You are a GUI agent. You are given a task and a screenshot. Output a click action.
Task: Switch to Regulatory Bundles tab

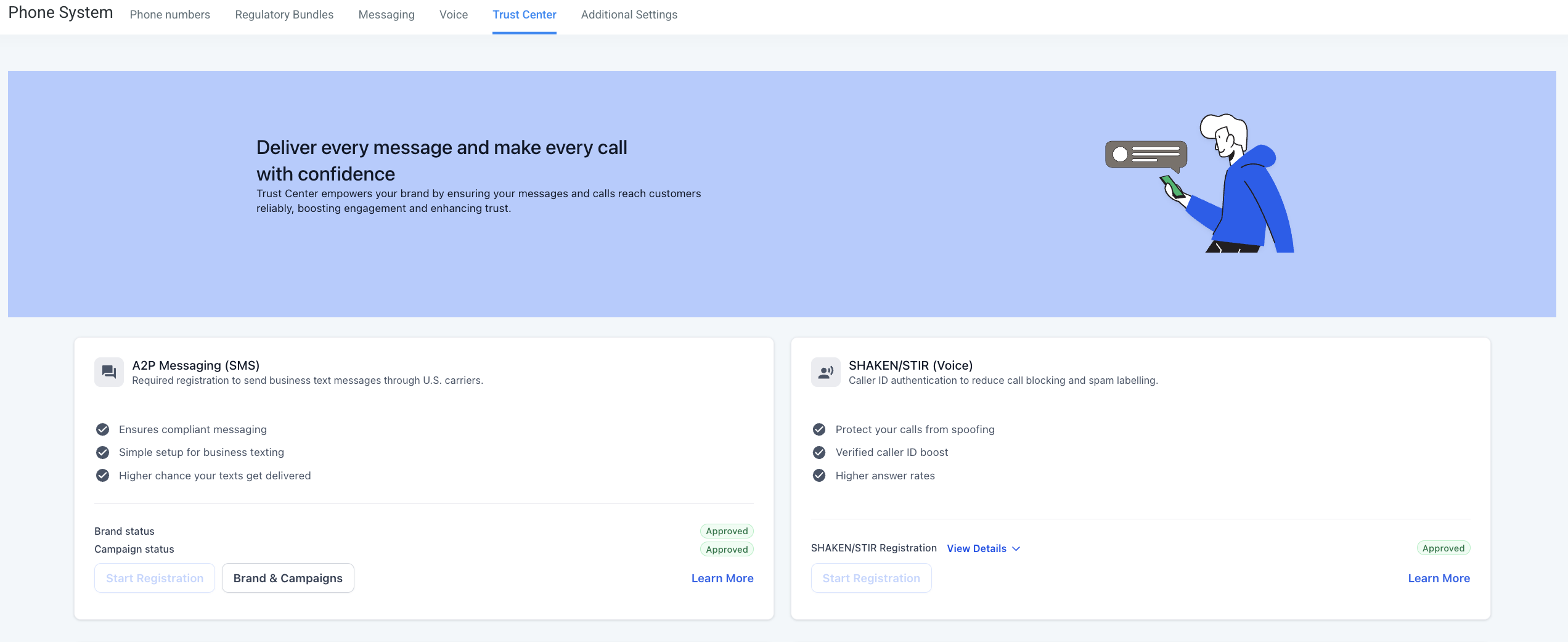coord(284,15)
